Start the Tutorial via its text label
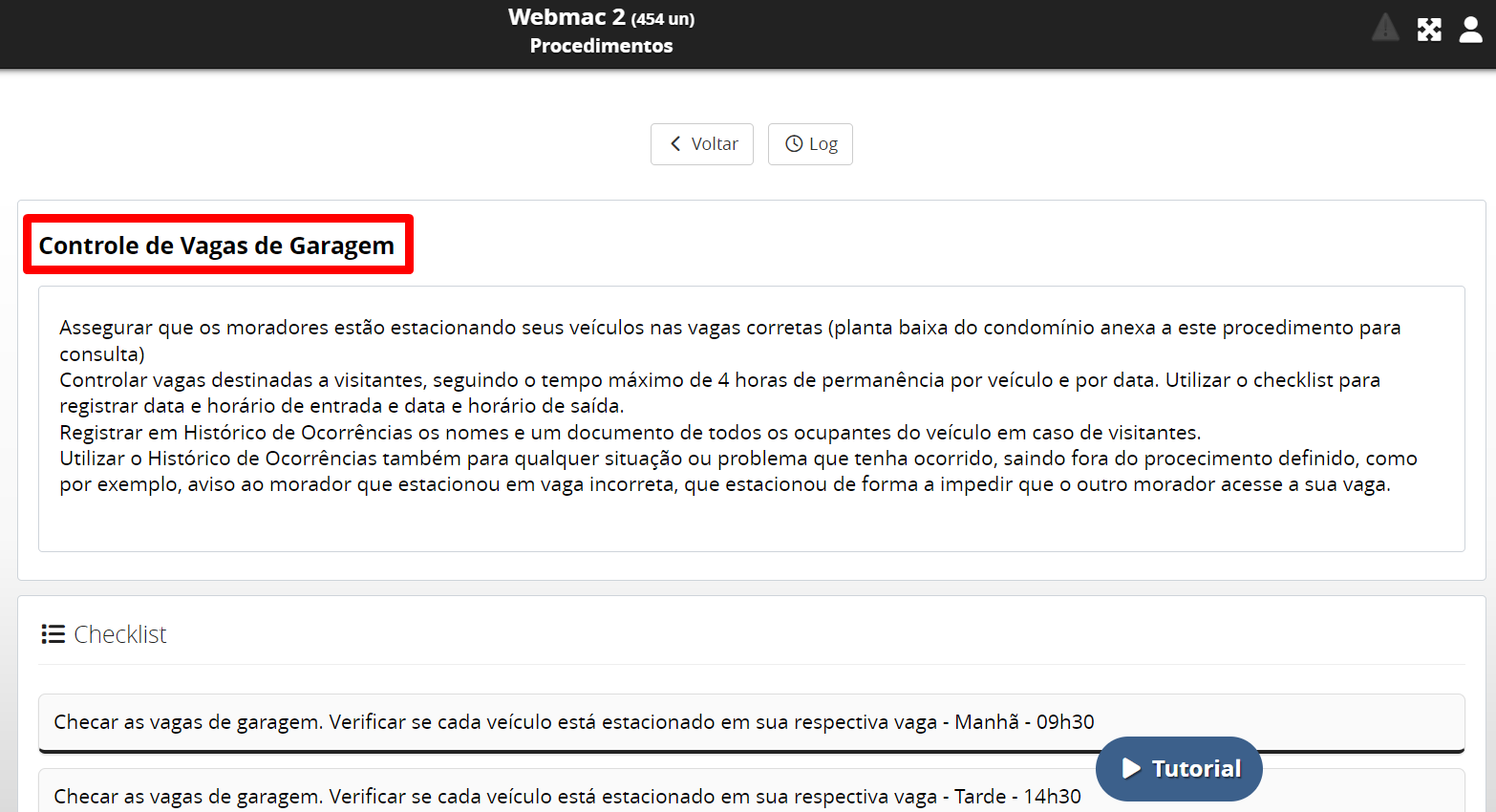The width and height of the screenshot is (1496, 812). (x=1196, y=769)
